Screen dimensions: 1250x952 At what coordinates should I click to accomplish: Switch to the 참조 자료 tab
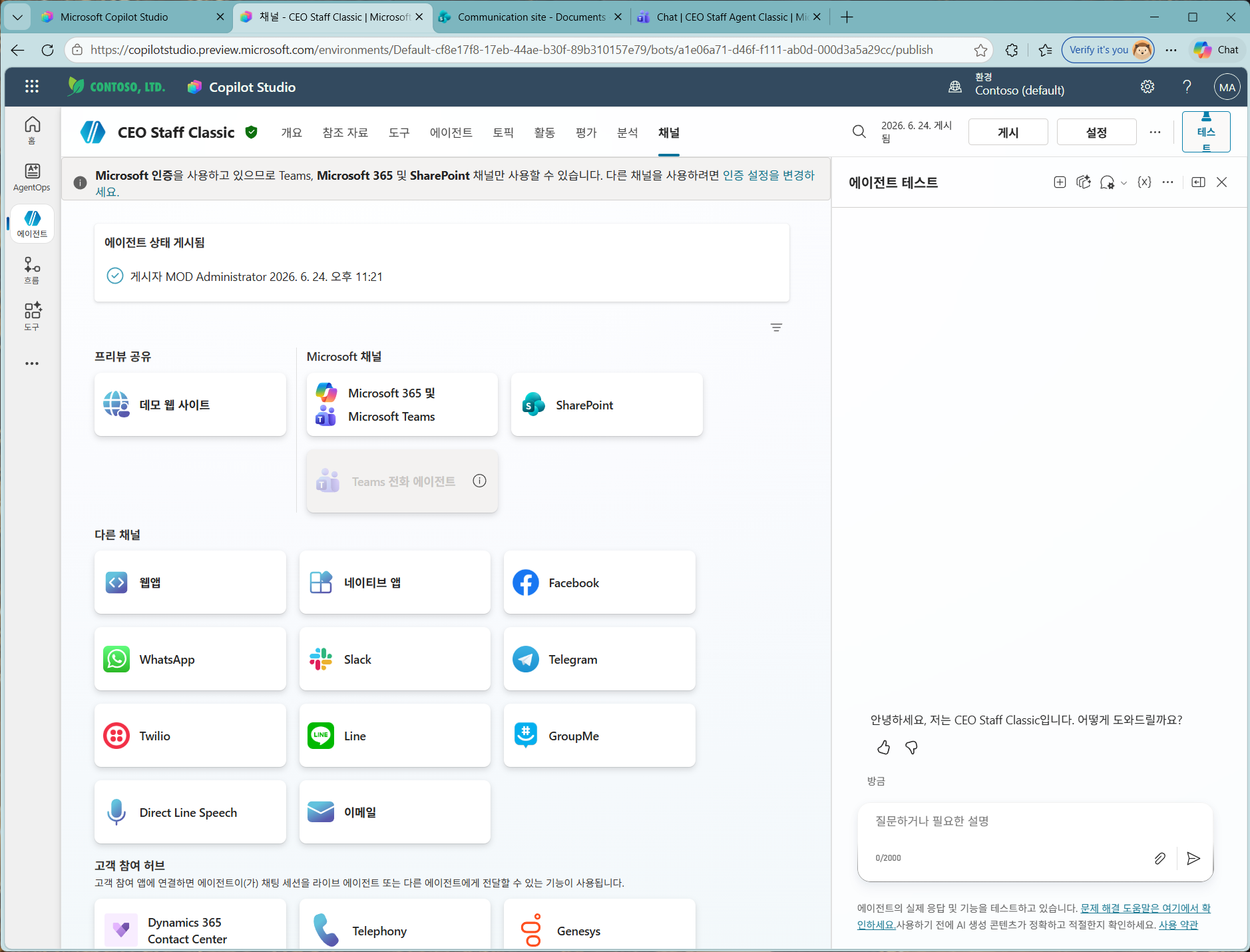coord(345,132)
